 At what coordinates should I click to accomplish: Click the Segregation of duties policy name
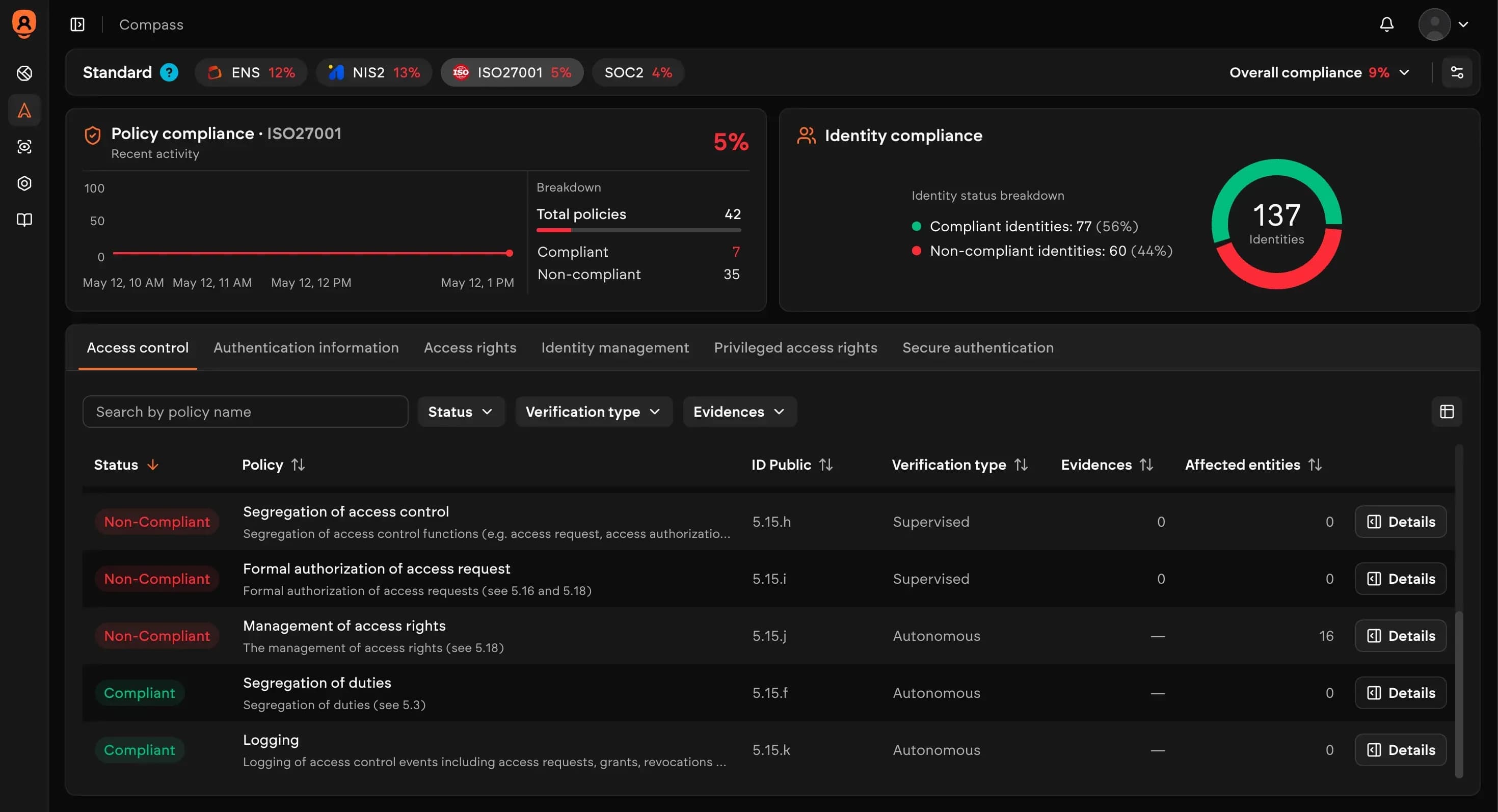pos(317,683)
